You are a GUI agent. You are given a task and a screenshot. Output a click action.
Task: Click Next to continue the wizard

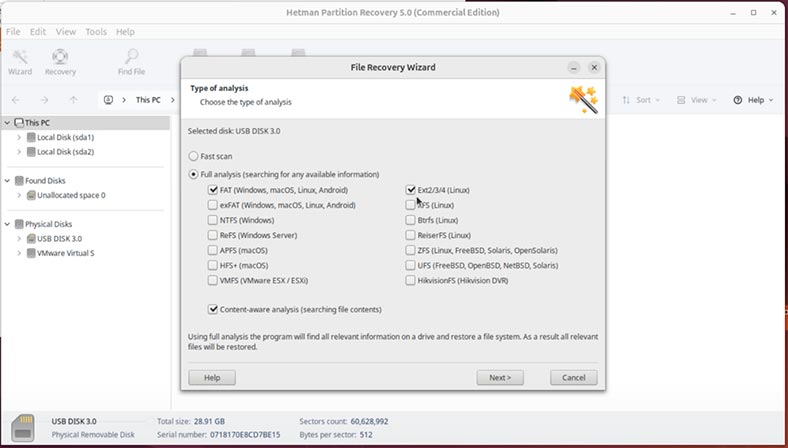(500, 378)
